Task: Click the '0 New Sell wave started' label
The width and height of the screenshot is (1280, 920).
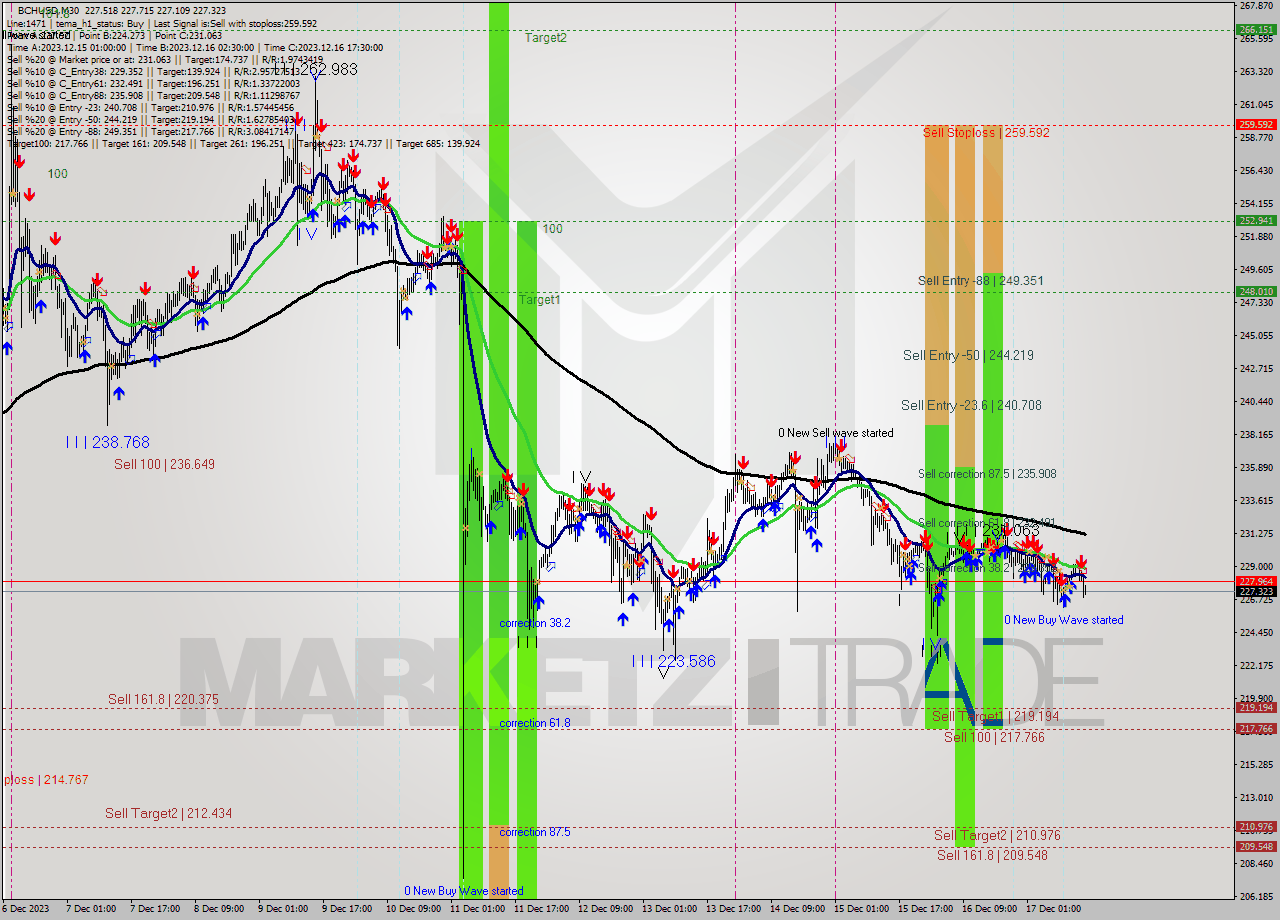Action: (x=836, y=433)
